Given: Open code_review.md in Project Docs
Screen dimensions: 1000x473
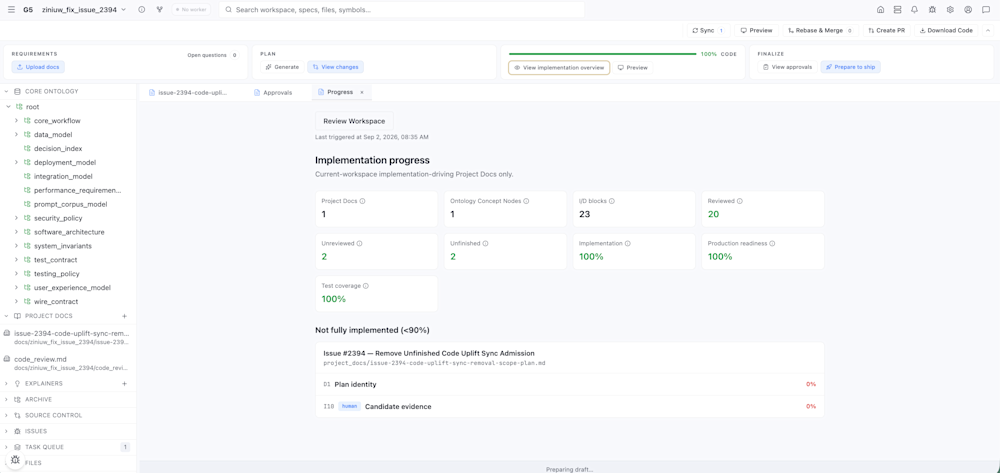Looking at the screenshot, I should coord(66,363).
